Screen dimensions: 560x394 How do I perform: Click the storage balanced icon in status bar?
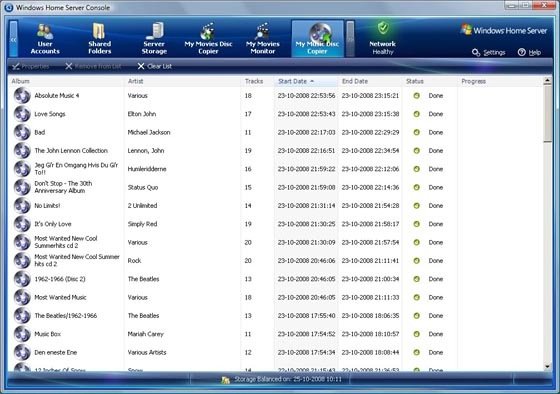(x=225, y=380)
